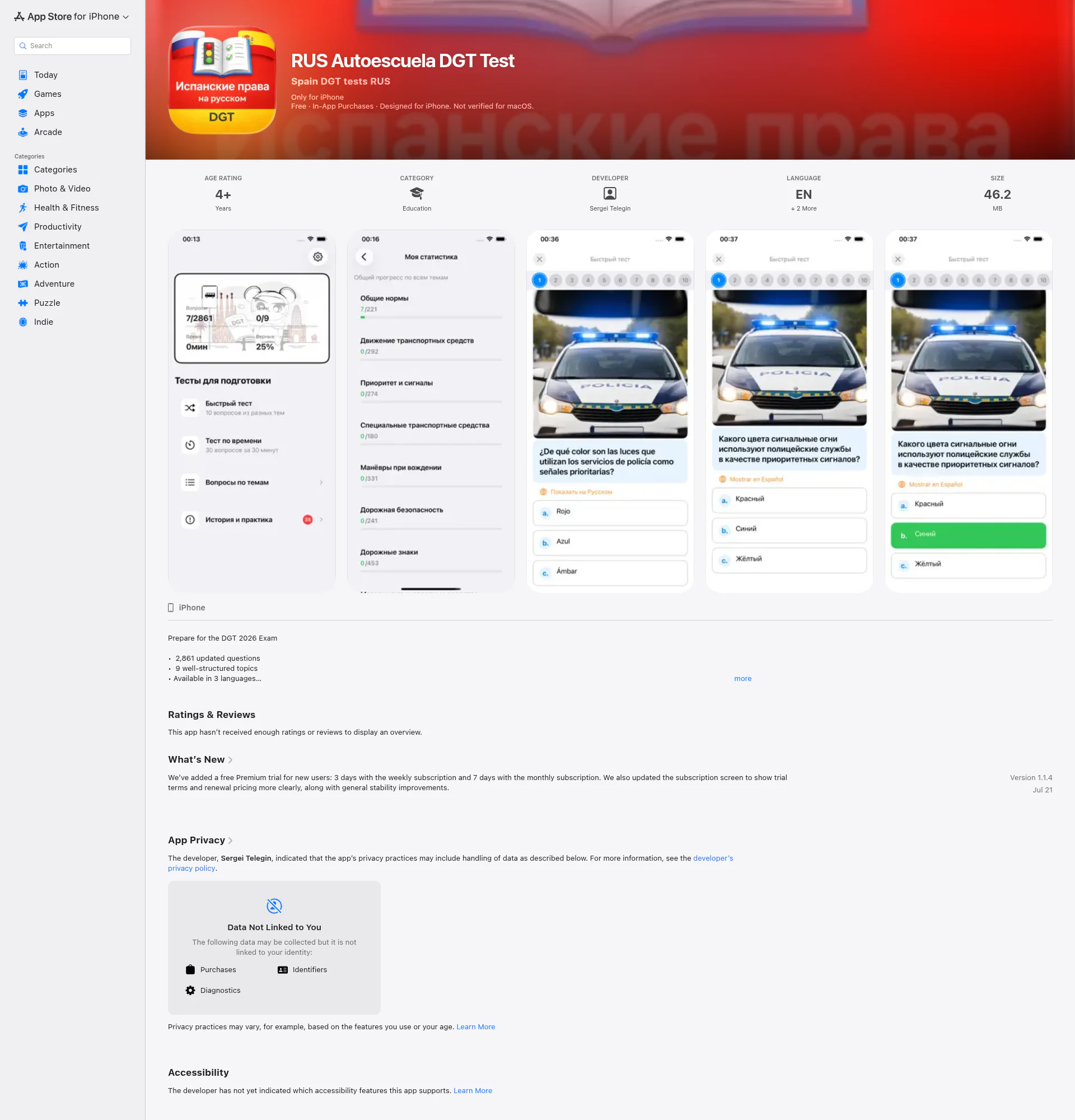
Task: Click Learn More about privacy practices
Action: pyautogui.click(x=476, y=1027)
